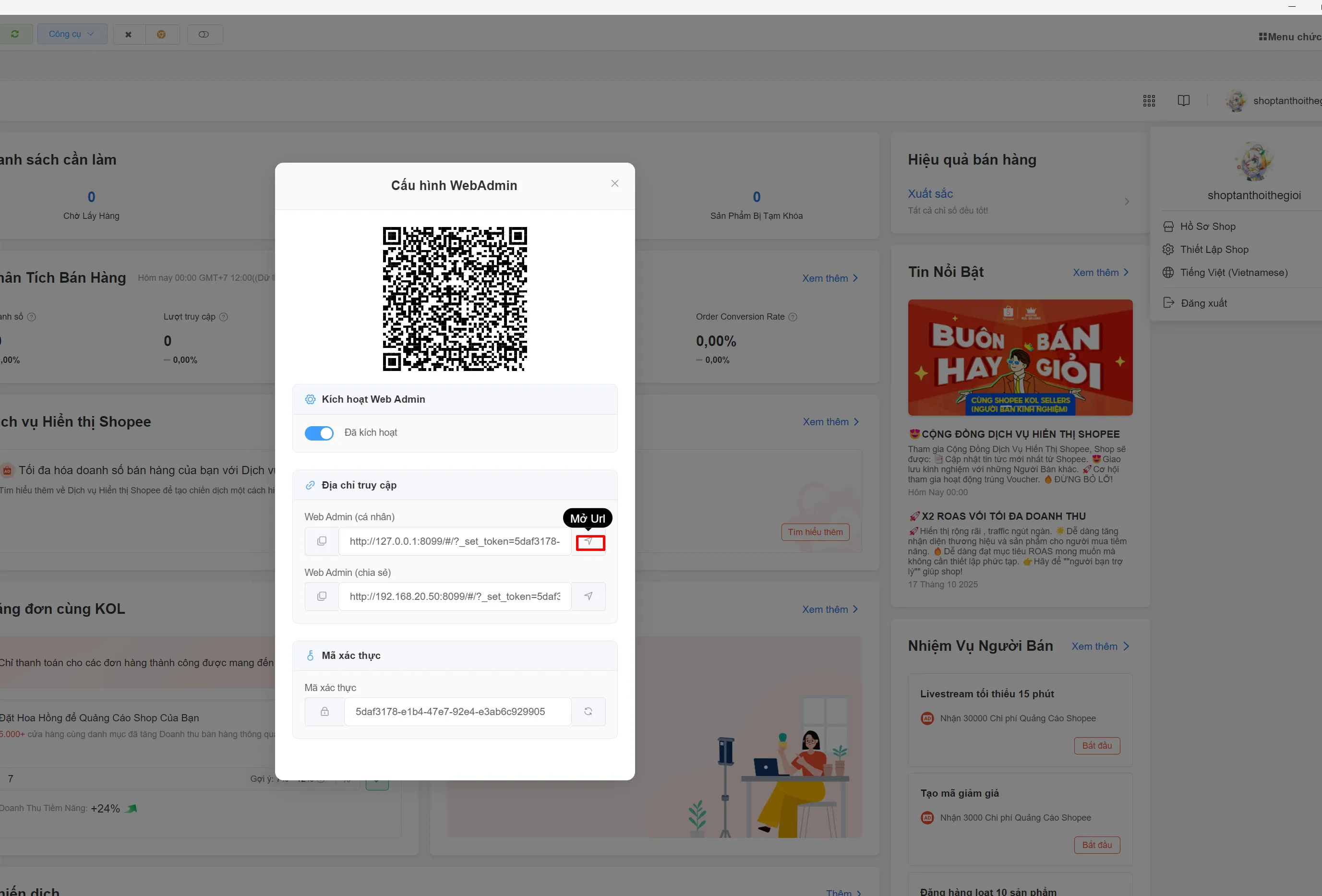
Task: Focus the 127.0.0.1 personal URL field
Action: pos(455,541)
